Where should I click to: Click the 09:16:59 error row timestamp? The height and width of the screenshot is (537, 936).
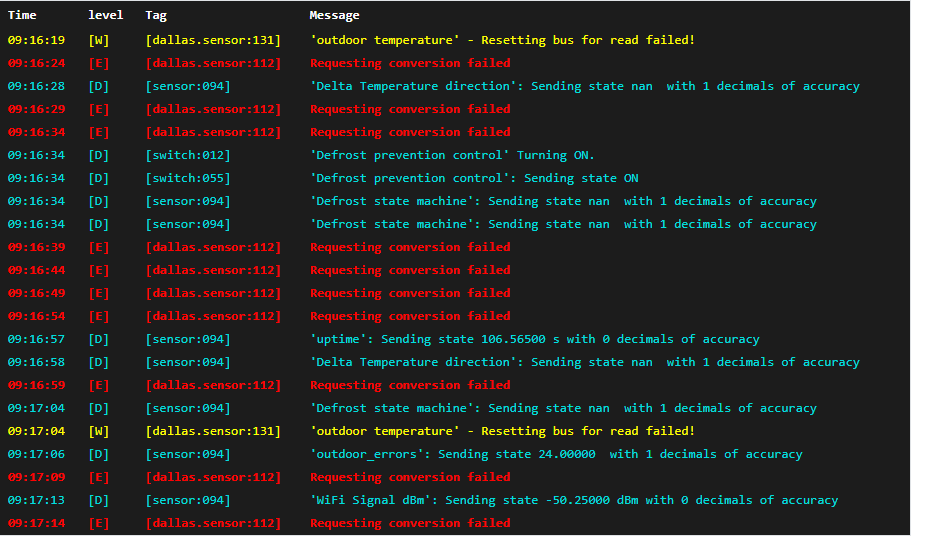[x=36, y=385]
